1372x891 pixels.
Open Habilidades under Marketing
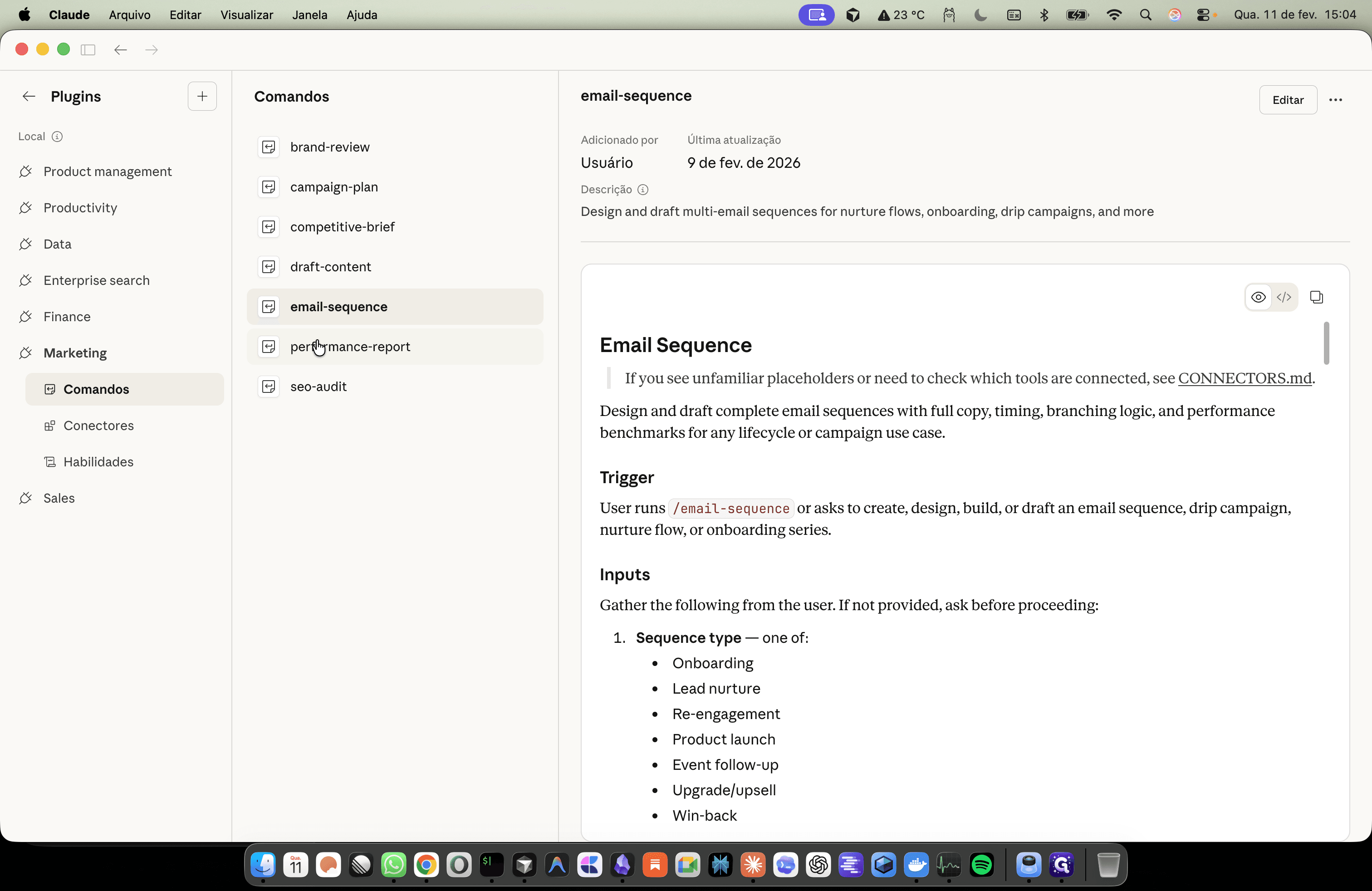pyautogui.click(x=124, y=462)
